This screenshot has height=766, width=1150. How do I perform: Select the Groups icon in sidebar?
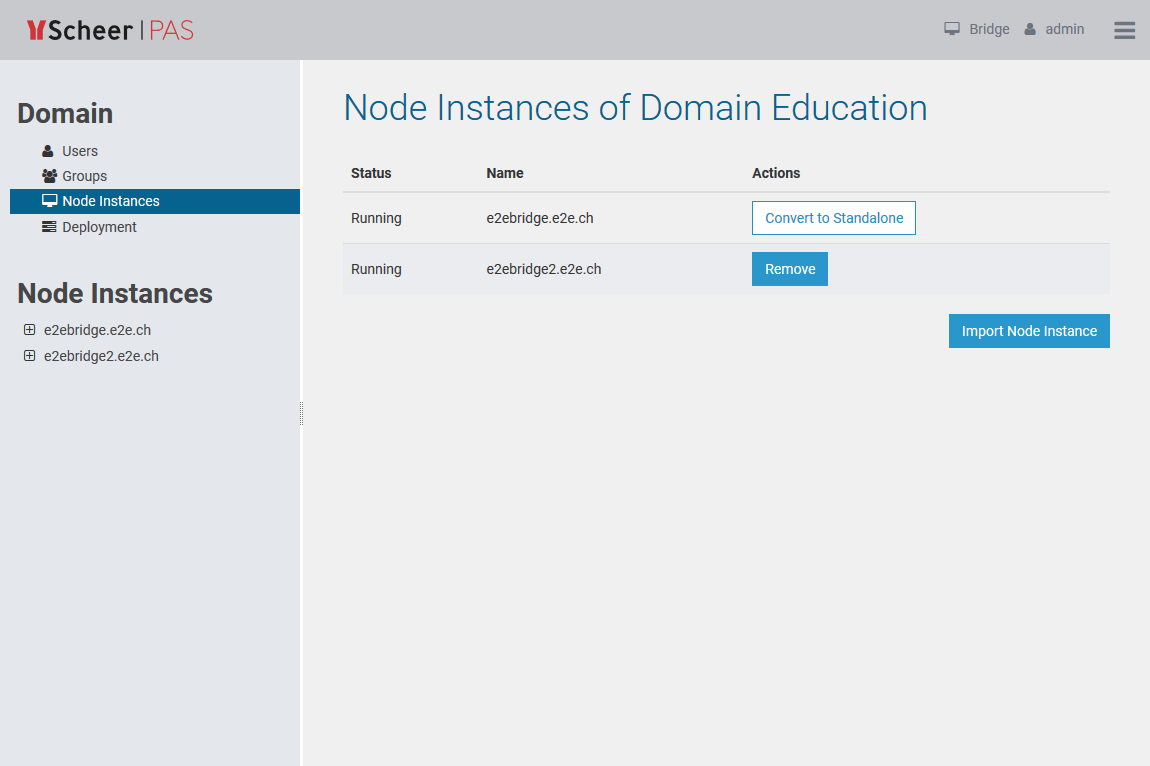[48, 175]
